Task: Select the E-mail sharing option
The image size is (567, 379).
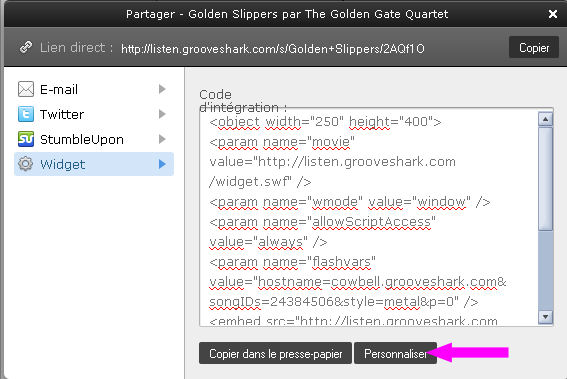Action: point(94,89)
